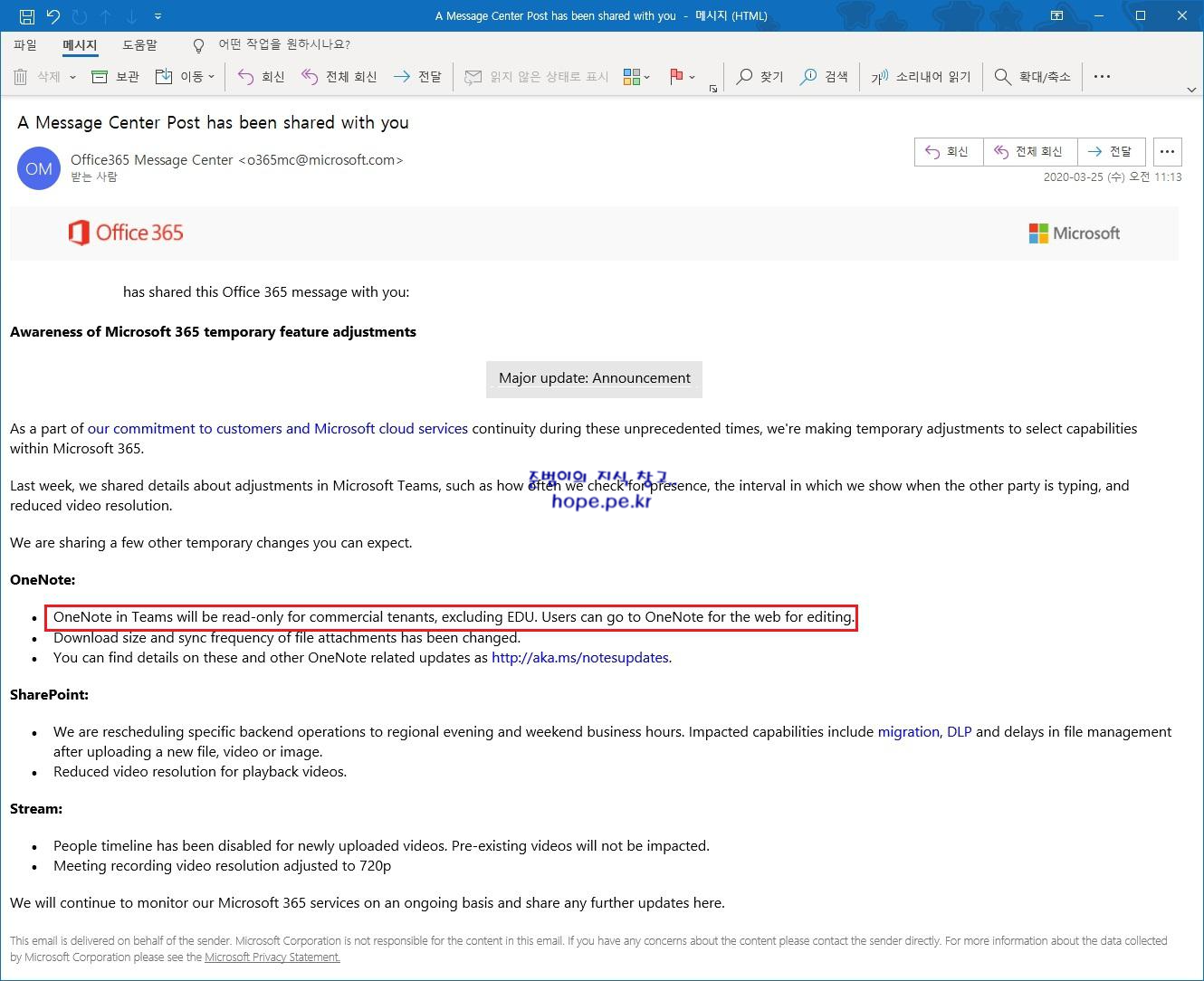Click the message subject heading
This screenshot has width=1204, height=981.
(213, 122)
